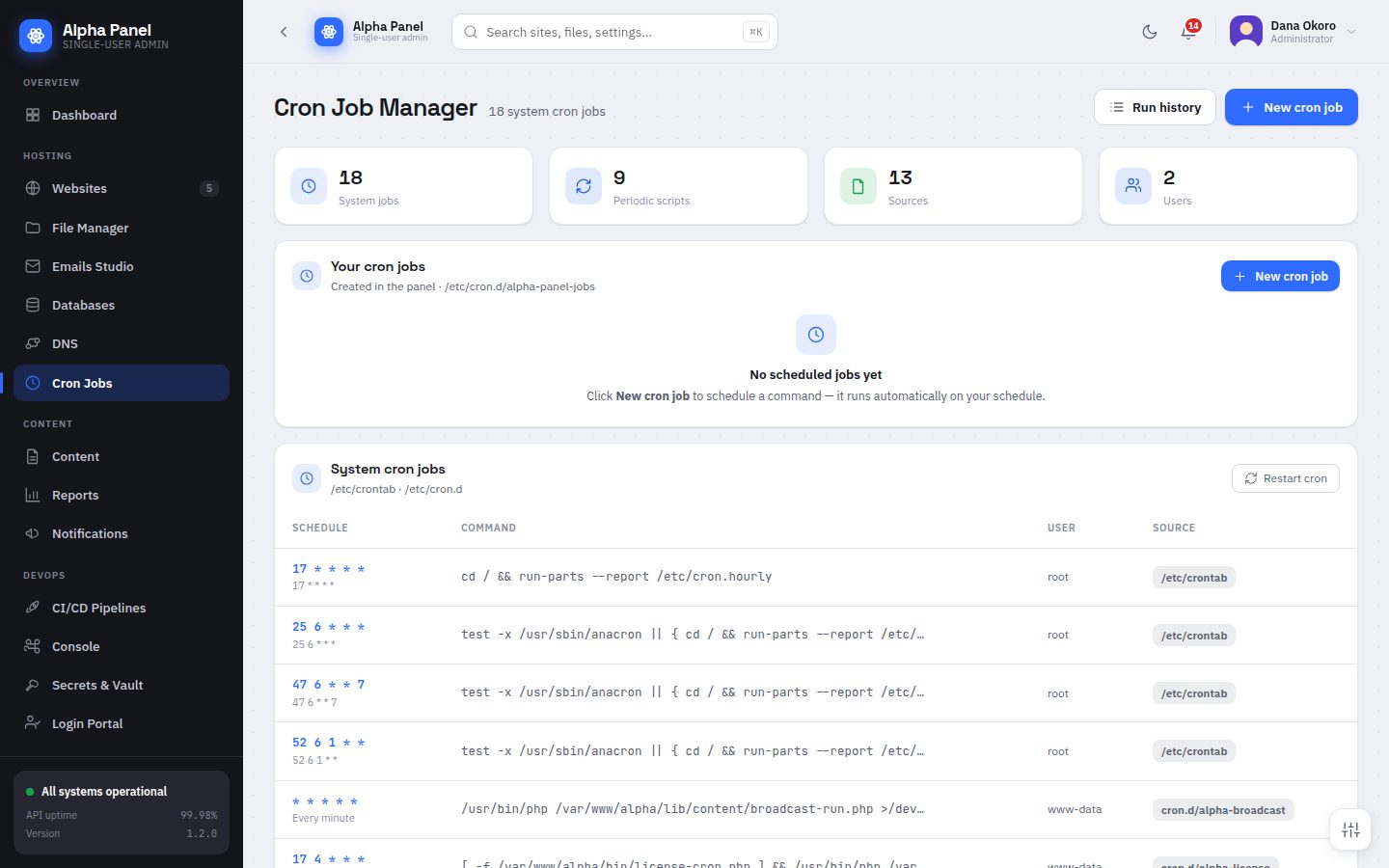Viewport: 1389px width, 868px height.
Task: Click the Console command icon
Action: point(33,646)
